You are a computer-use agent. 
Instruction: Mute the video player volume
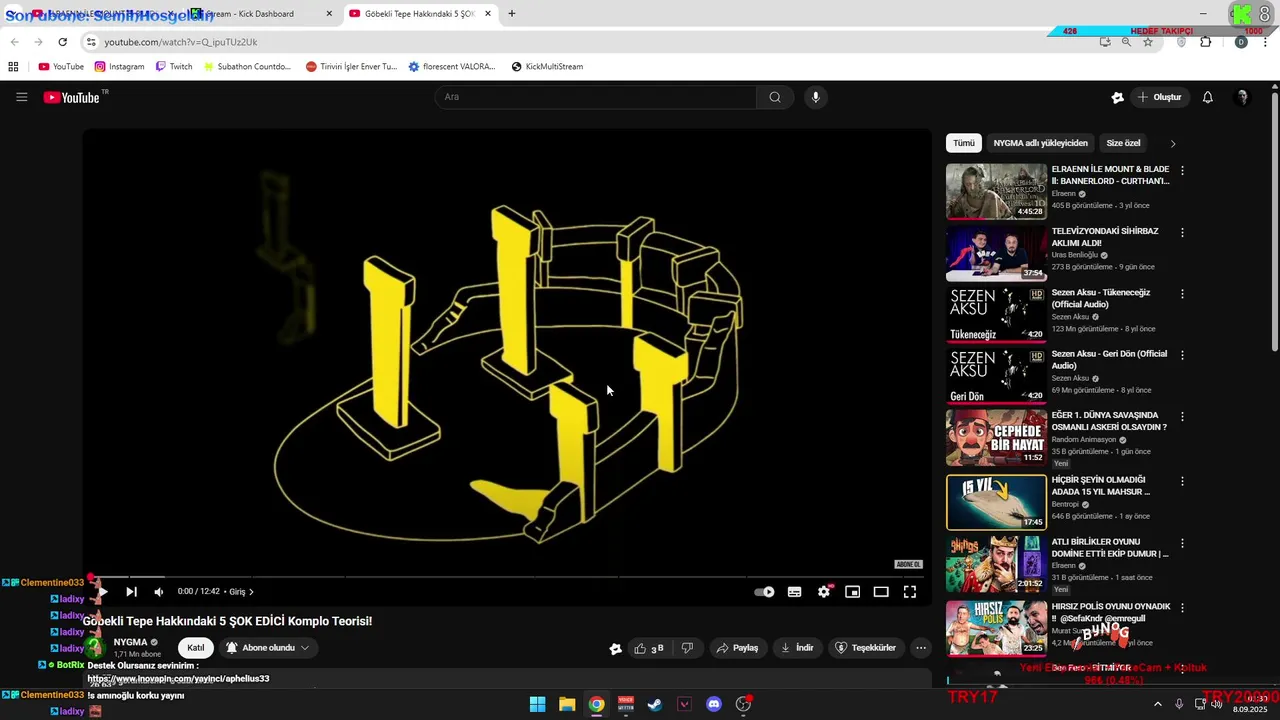tap(159, 592)
